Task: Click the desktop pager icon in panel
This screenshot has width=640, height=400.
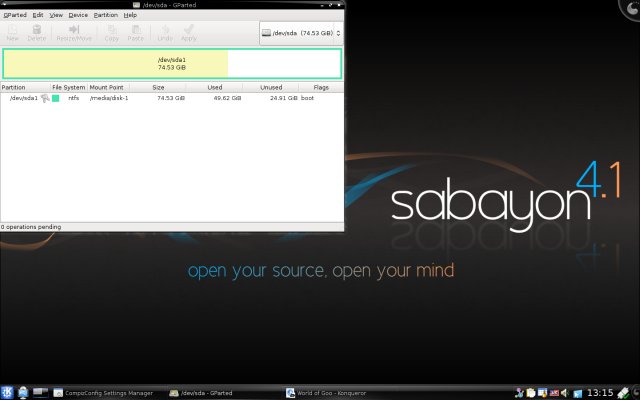Action: click(x=40, y=393)
